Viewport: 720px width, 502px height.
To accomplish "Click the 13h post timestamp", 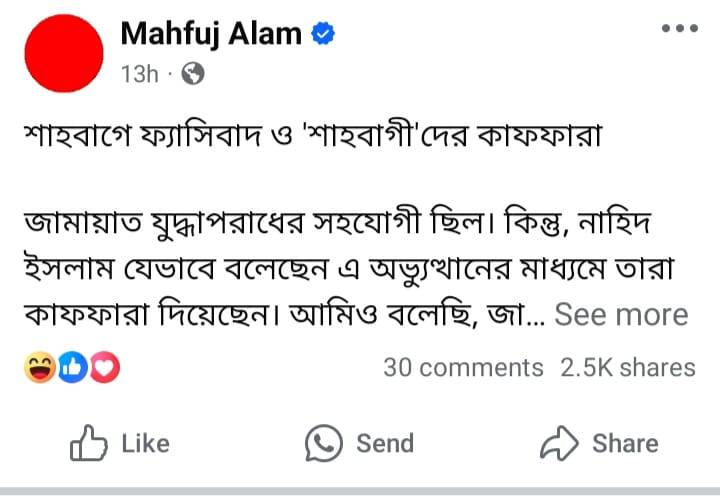I will 139,73.
